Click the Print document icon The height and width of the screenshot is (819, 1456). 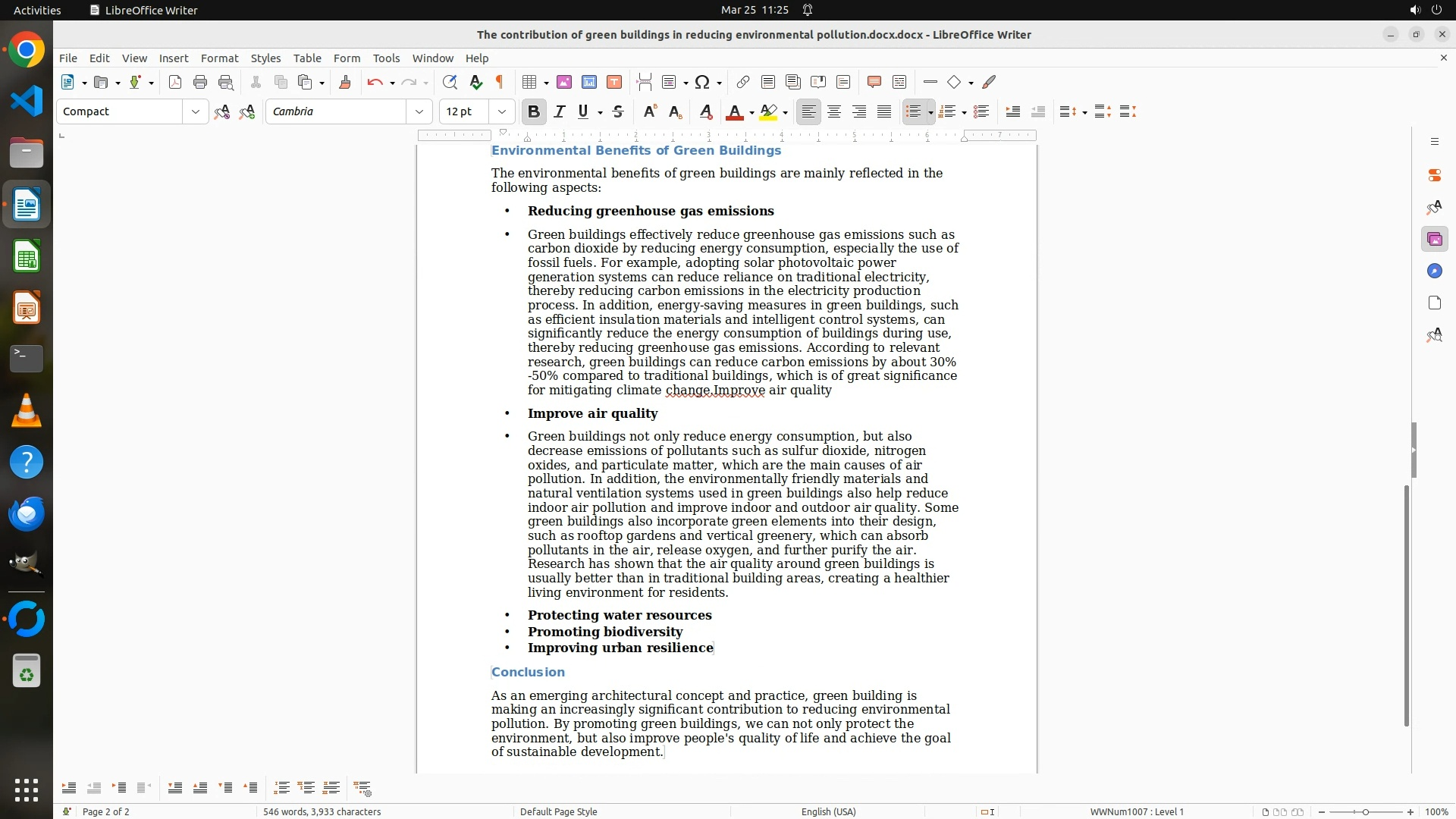[x=200, y=82]
